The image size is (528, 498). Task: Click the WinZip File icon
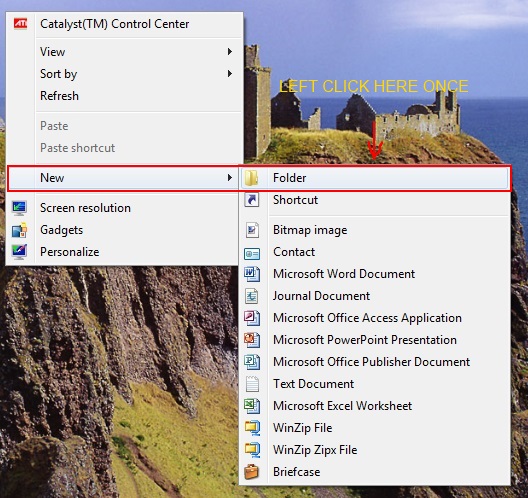[x=252, y=428]
